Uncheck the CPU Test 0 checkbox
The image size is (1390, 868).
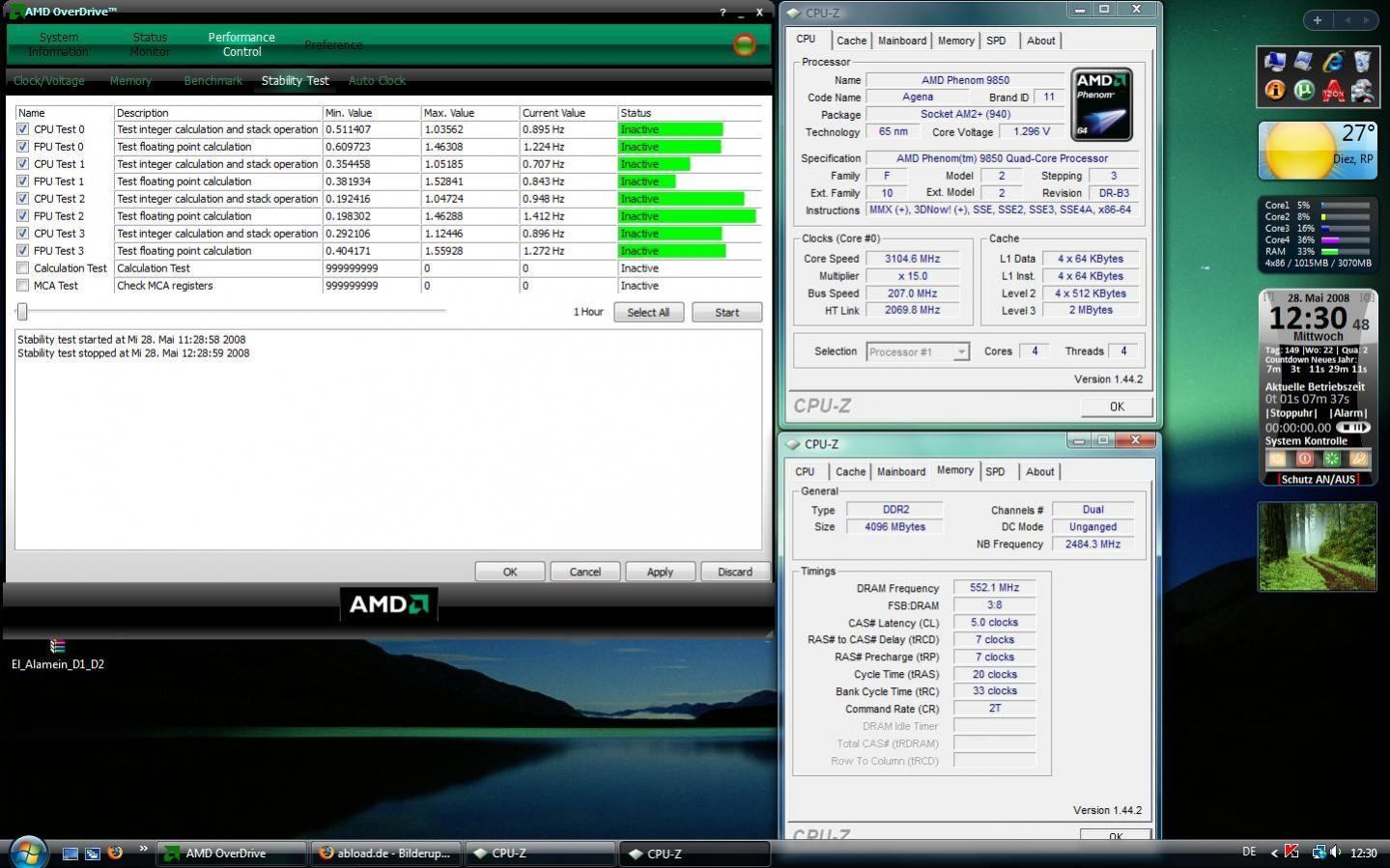tap(22, 129)
